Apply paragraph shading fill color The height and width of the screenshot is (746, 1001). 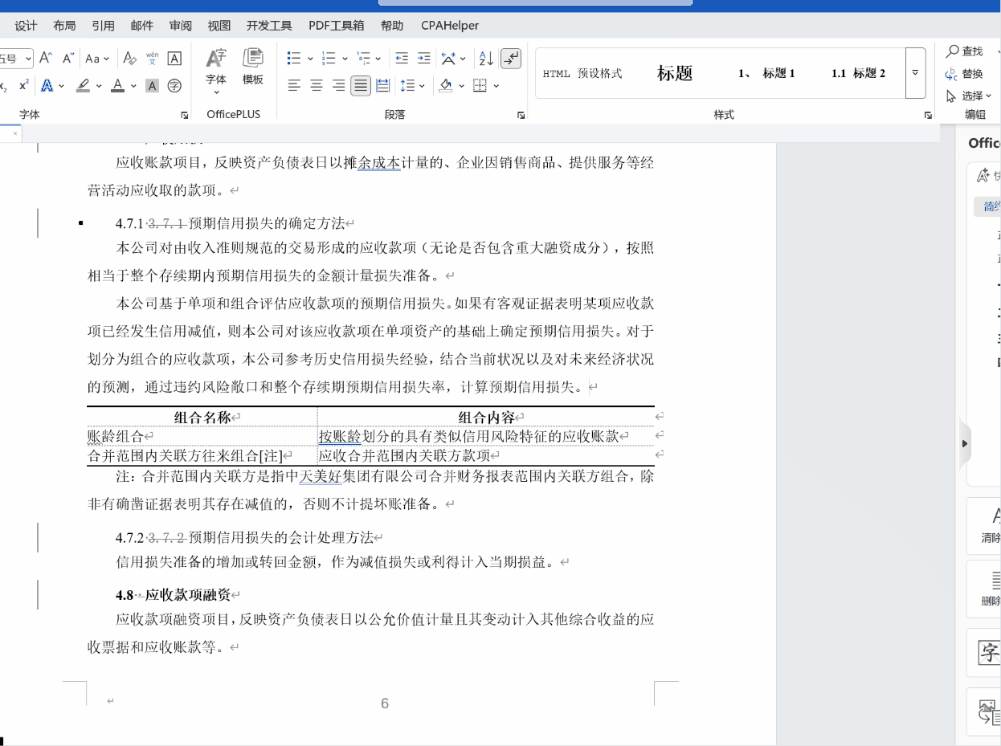[x=446, y=85]
